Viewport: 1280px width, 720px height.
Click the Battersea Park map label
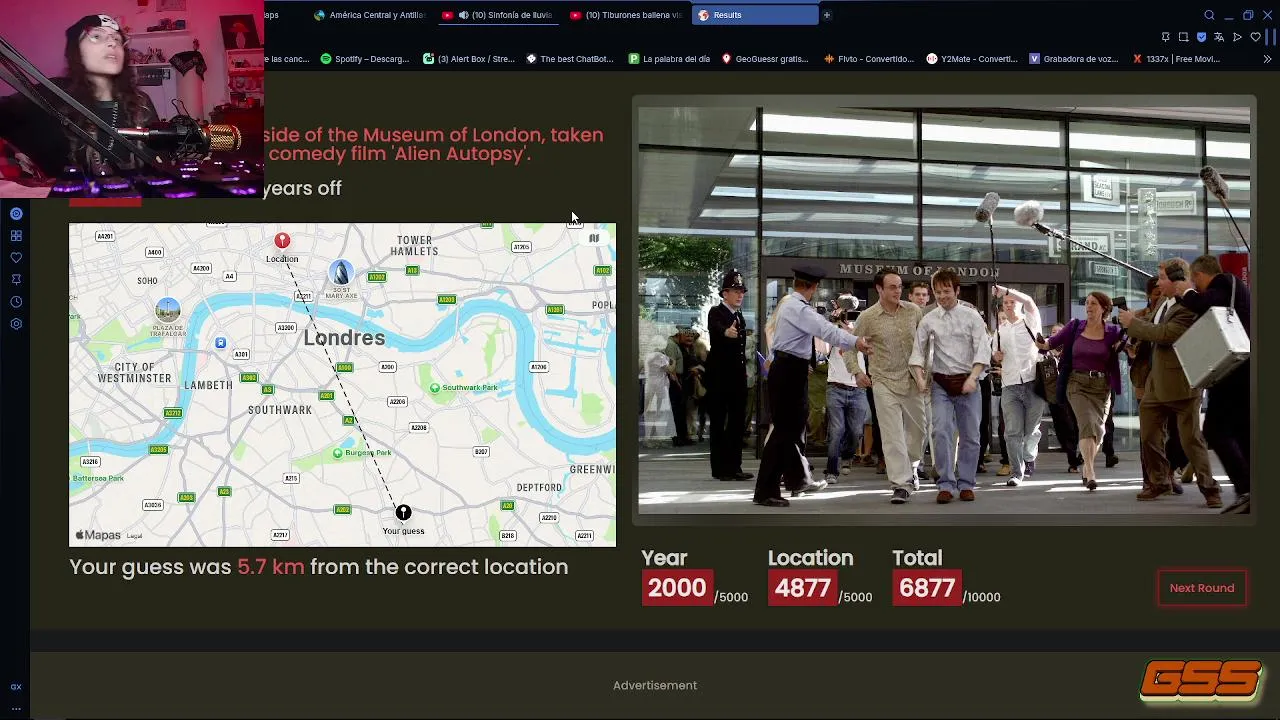97,478
